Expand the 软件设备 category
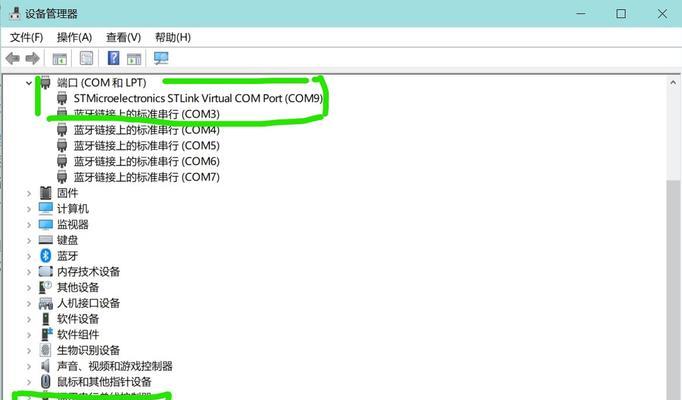 pyautogui.click(x=29, y=319)
